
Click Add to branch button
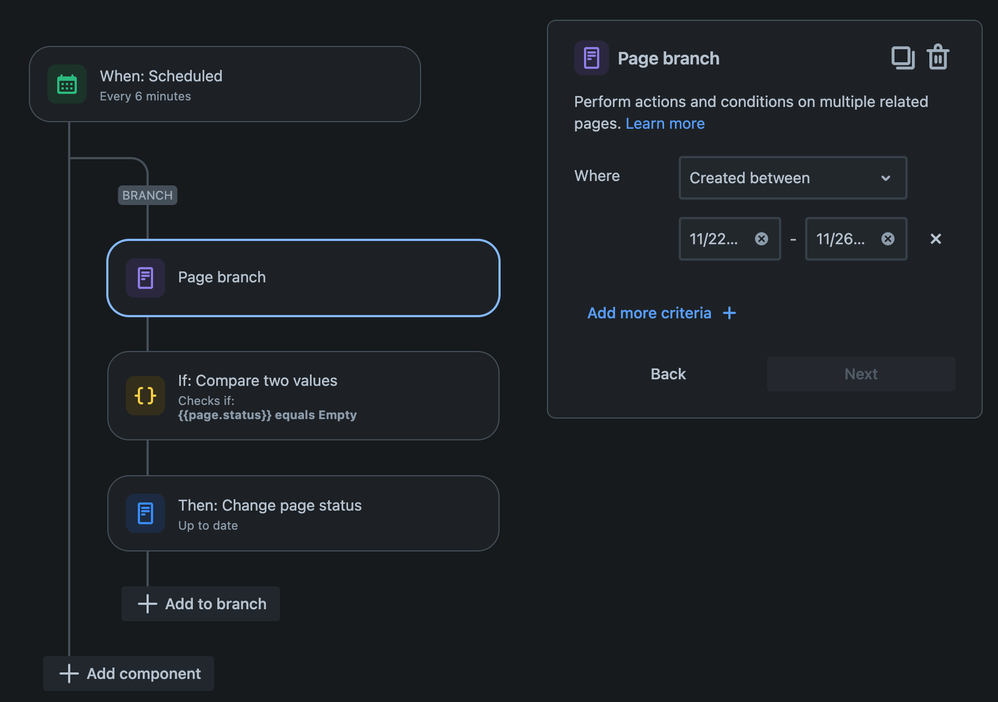coord(201,604)
